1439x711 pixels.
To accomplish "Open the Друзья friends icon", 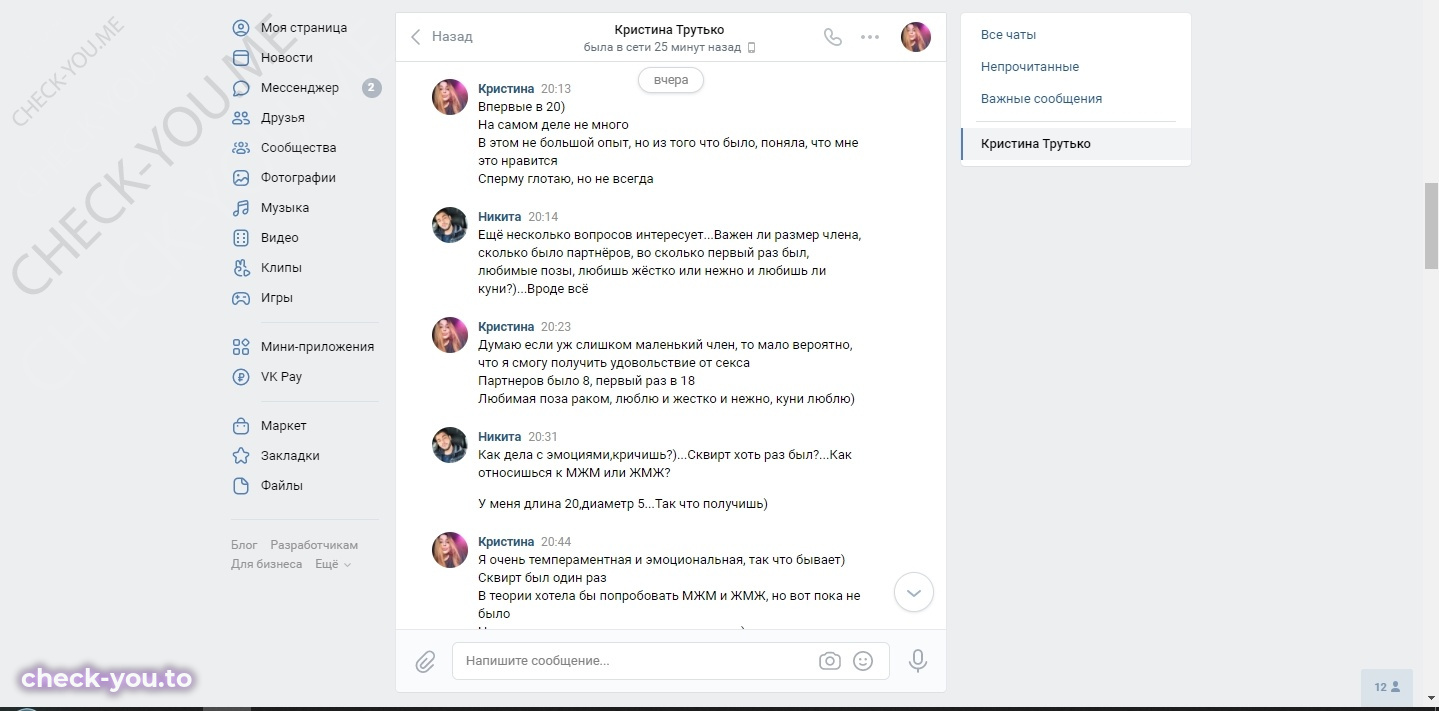I will coord(241,118).
